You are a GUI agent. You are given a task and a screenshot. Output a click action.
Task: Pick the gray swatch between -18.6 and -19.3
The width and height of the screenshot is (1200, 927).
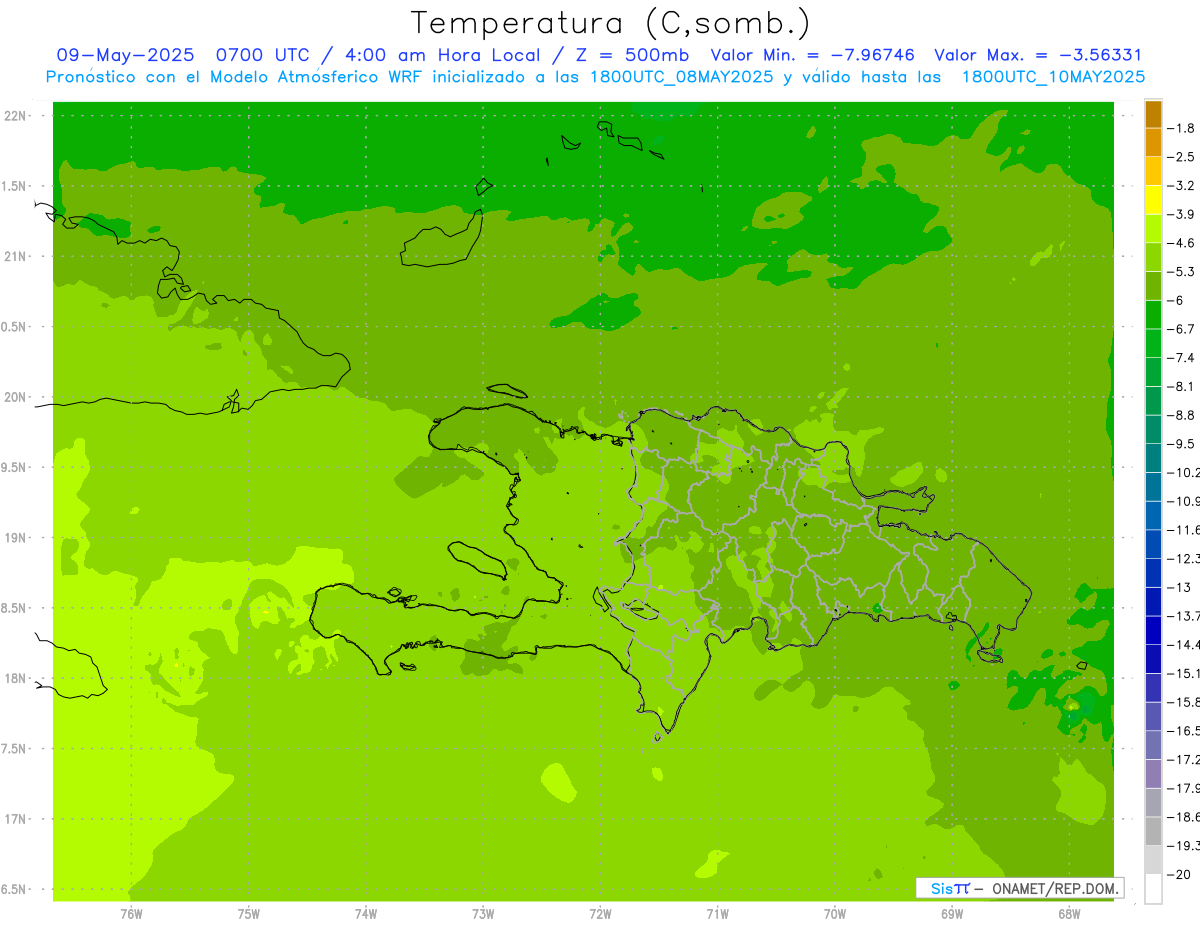pyautogui.click(x=1153, y=831)
